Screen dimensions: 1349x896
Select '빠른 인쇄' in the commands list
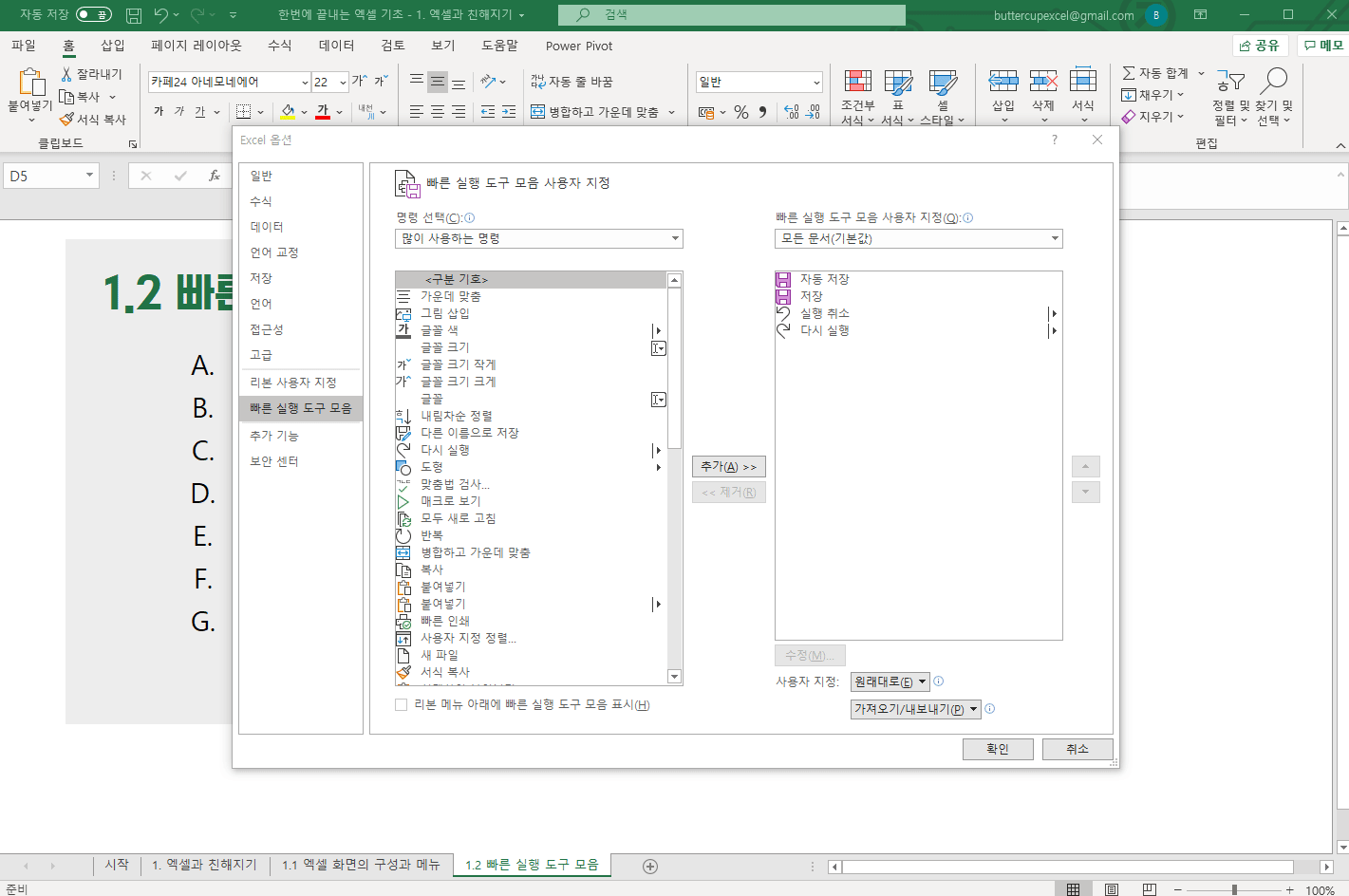(x=531, y=621)
